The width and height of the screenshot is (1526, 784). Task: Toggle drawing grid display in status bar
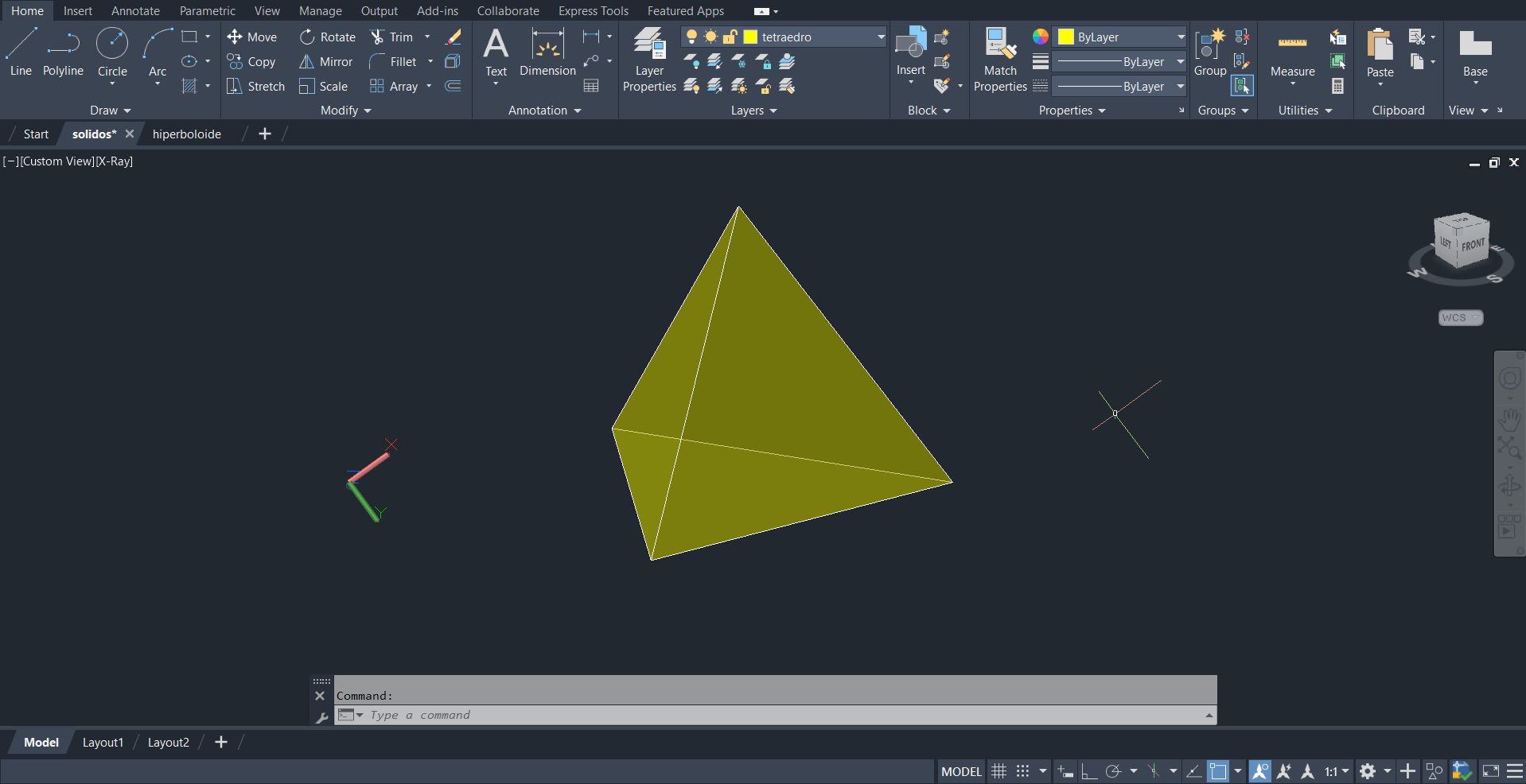999,771
